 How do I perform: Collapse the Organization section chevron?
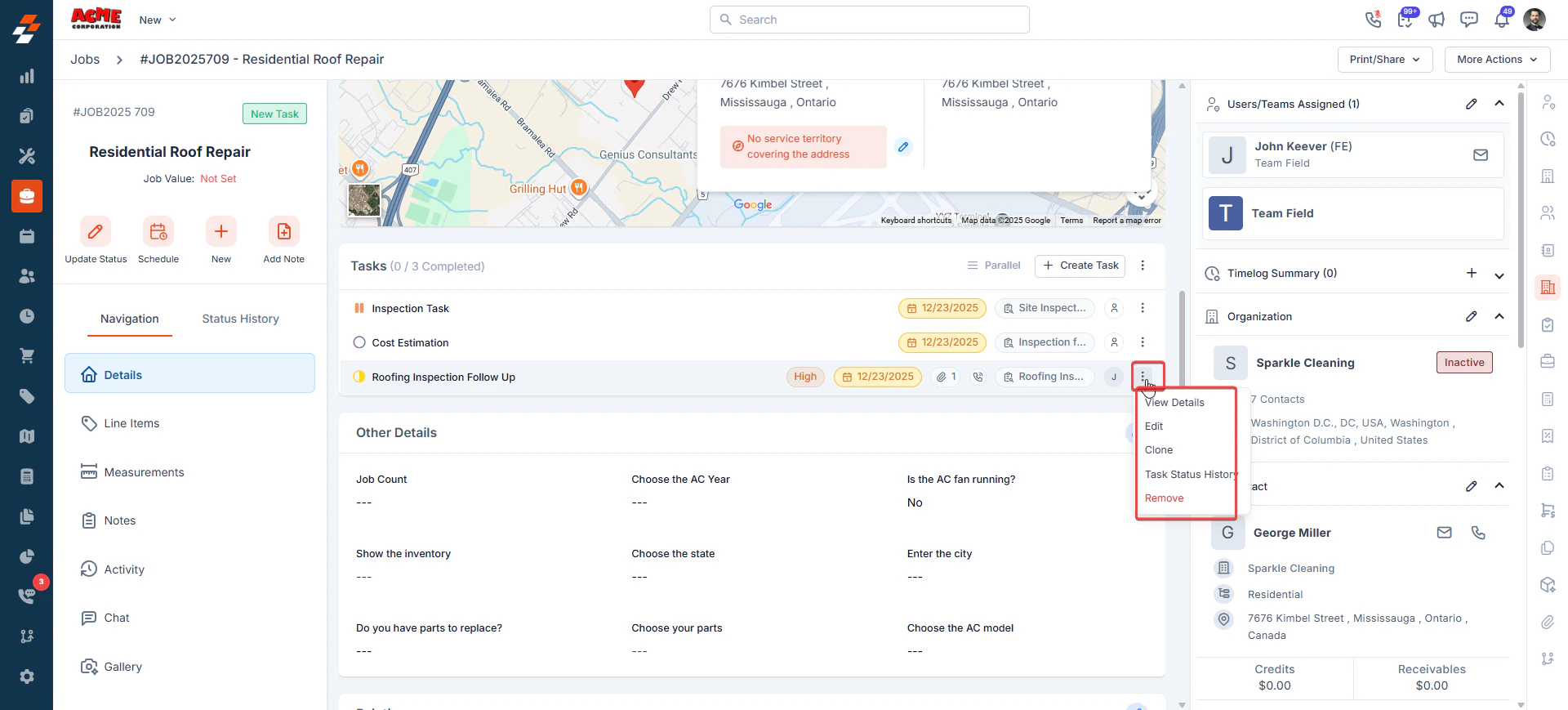click(x=1499, y=316)
